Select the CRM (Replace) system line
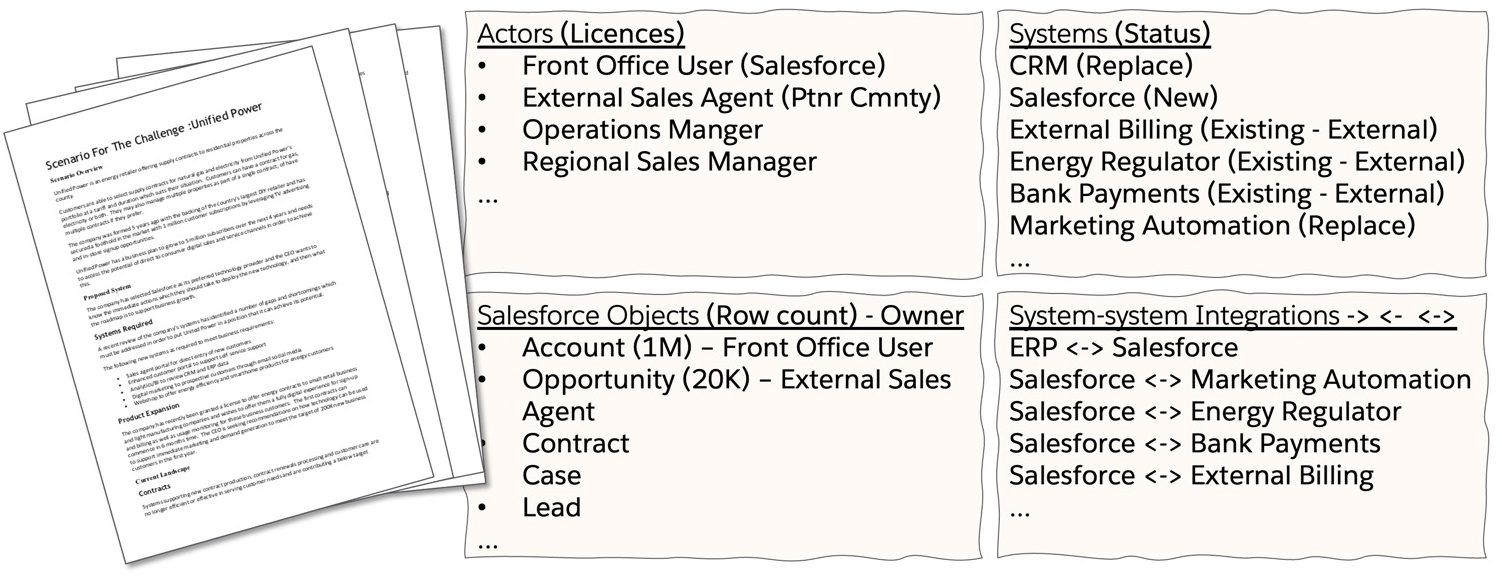This screenshot has height=583, width=1502. tap(1101, 66)
